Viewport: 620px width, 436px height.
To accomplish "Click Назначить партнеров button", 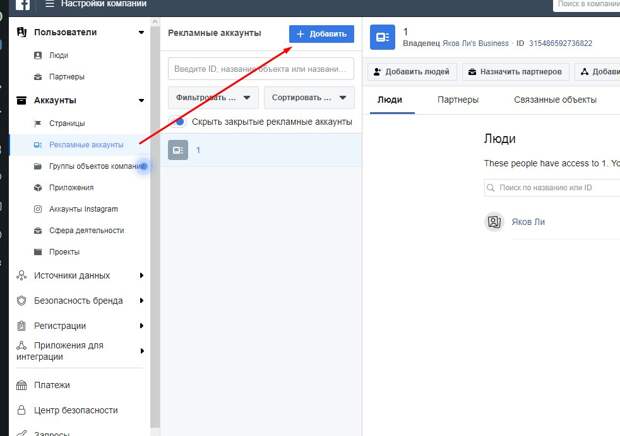I will pos(516,72).
